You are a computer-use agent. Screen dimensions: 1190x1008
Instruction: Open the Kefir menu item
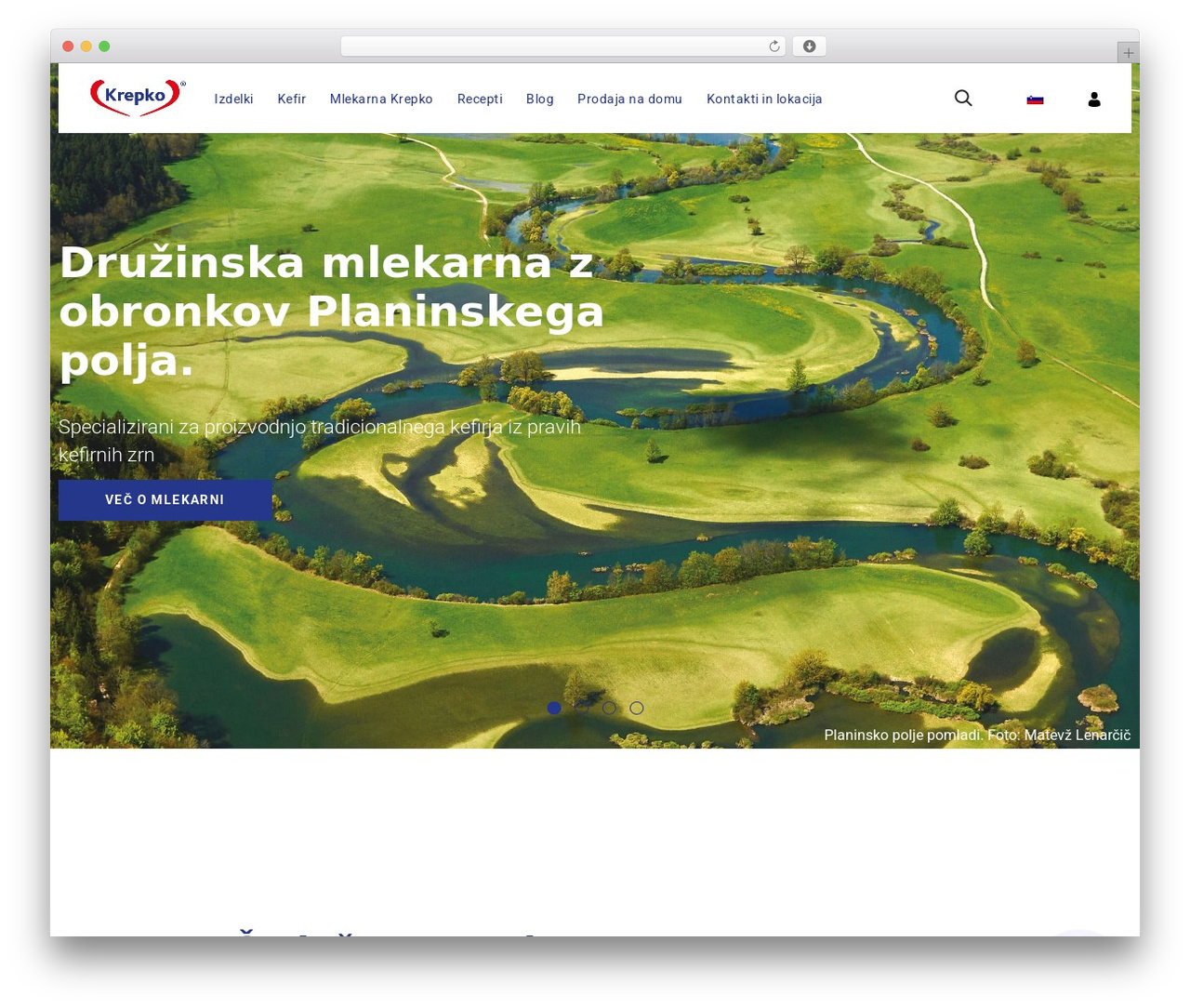click(291, 99)
